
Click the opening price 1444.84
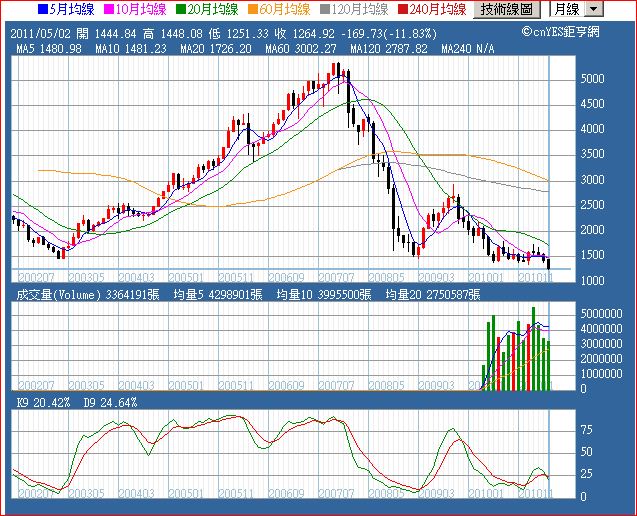[x=115, y=34]
